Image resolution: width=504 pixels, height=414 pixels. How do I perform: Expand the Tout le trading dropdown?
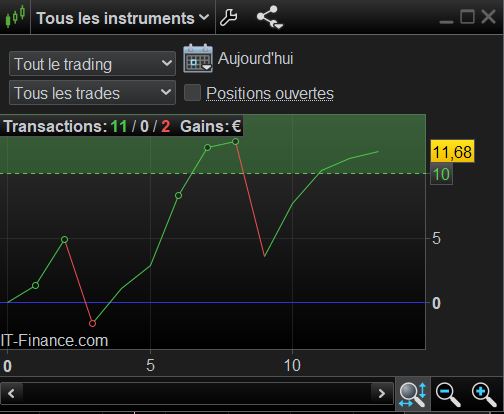pos(92,63)
